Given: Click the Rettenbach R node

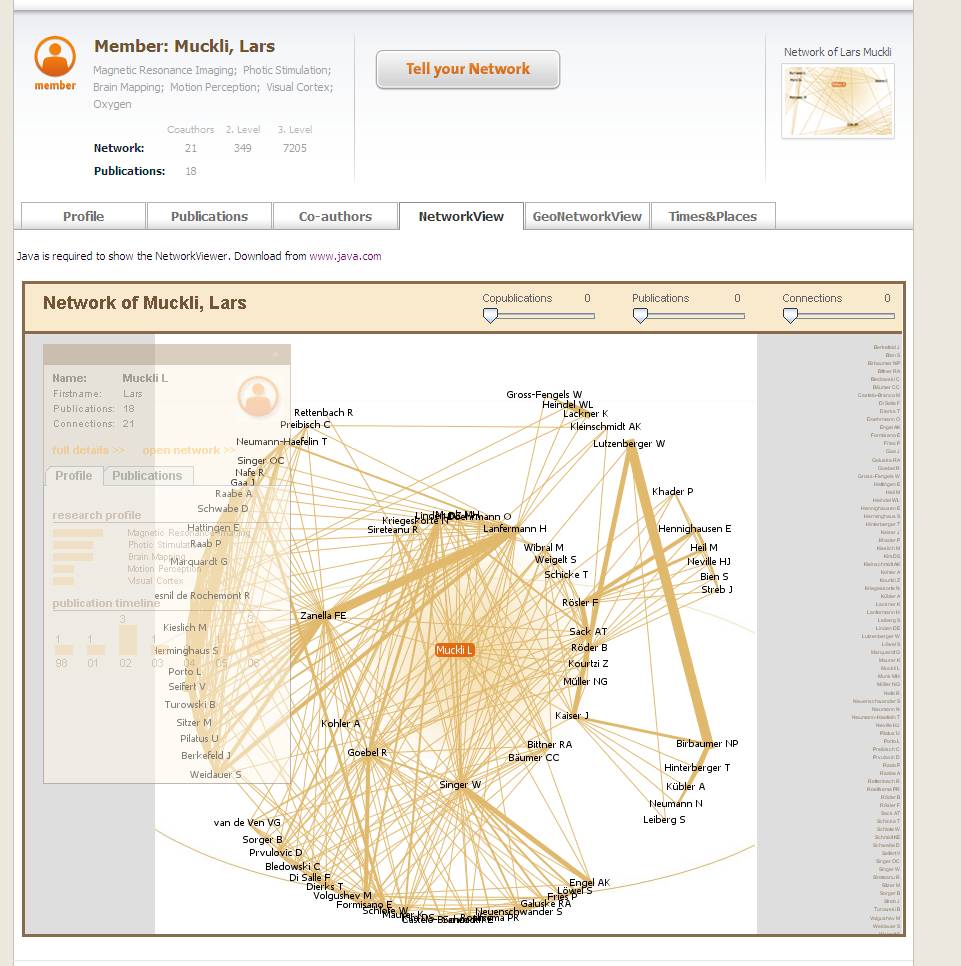Looking at the screenshot, I should click(323, 412).
